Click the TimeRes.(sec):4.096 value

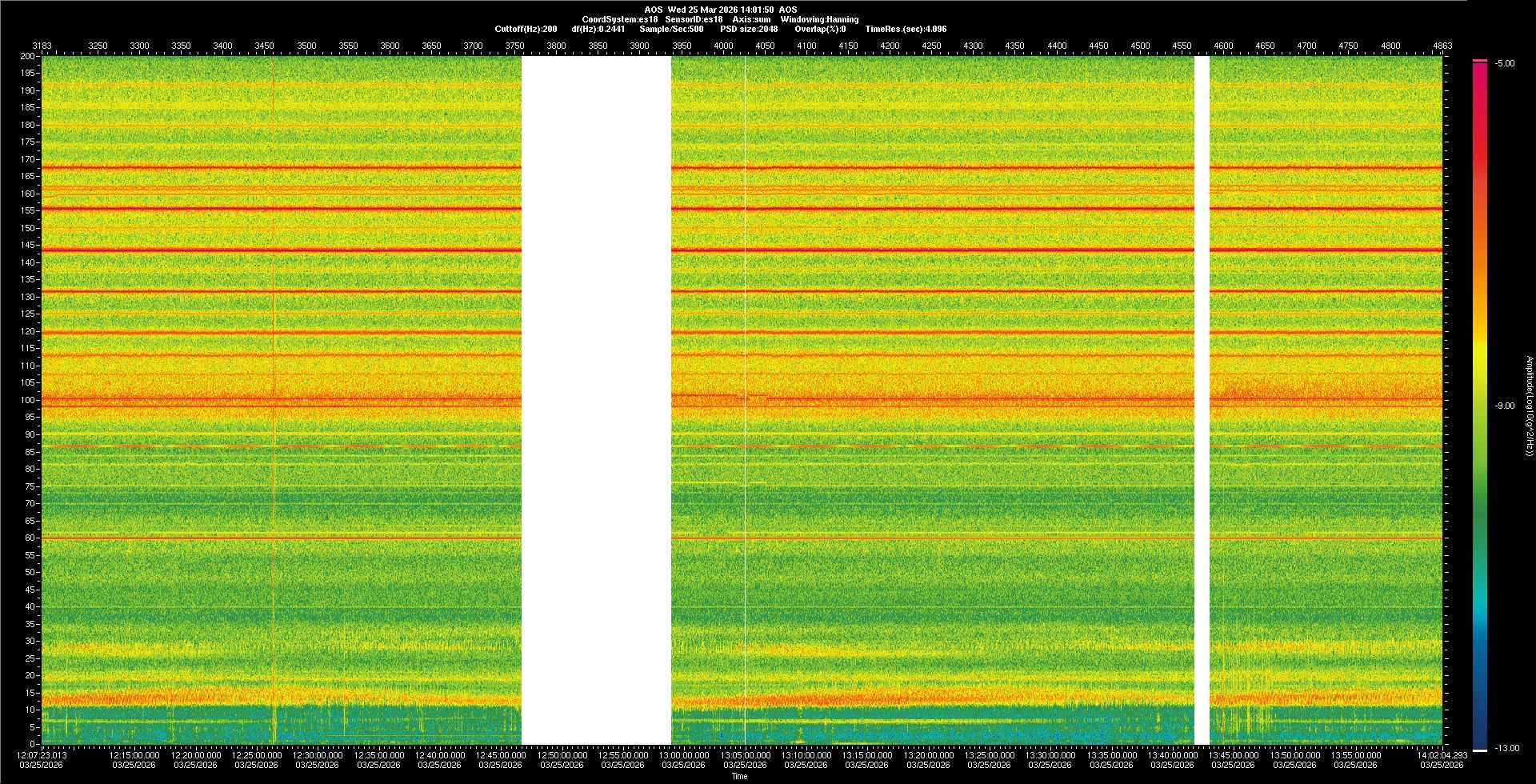(x=906, y=29)
